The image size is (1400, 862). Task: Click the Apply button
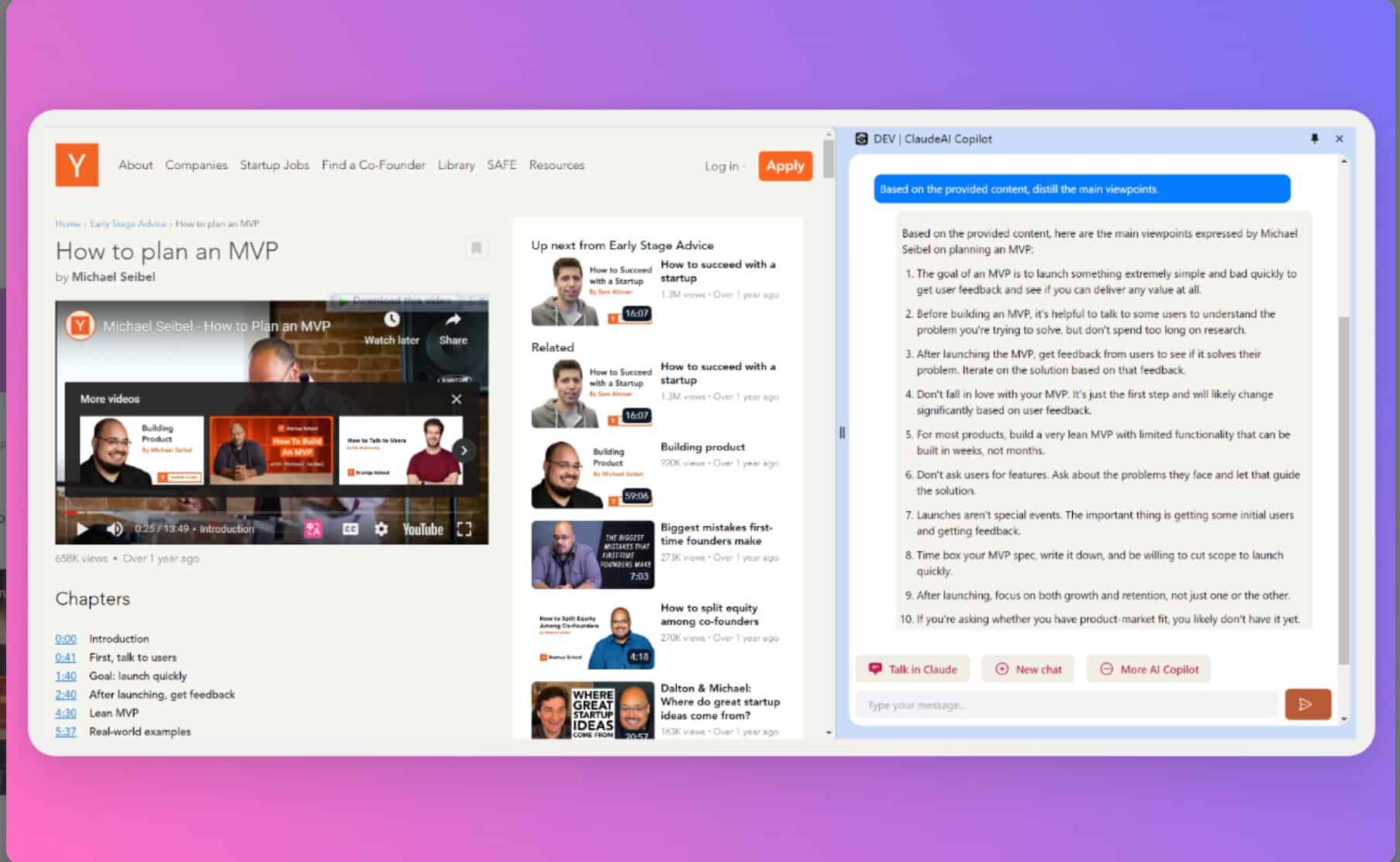point(784,165)
